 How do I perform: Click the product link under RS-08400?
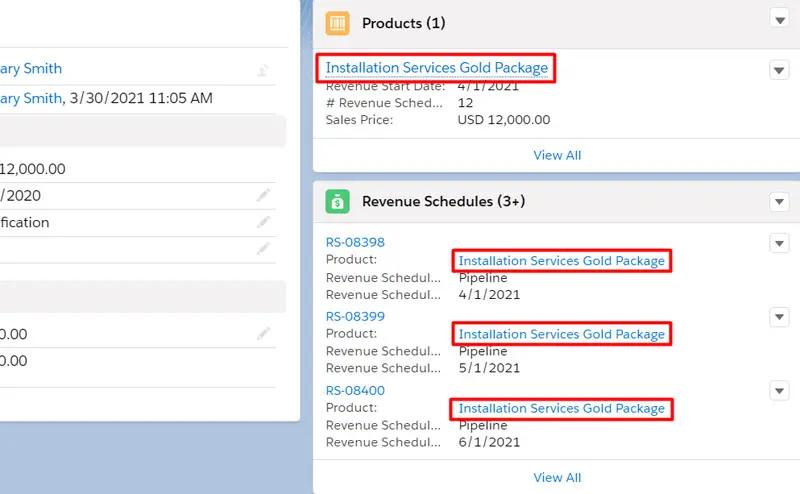tap(561, 408)
